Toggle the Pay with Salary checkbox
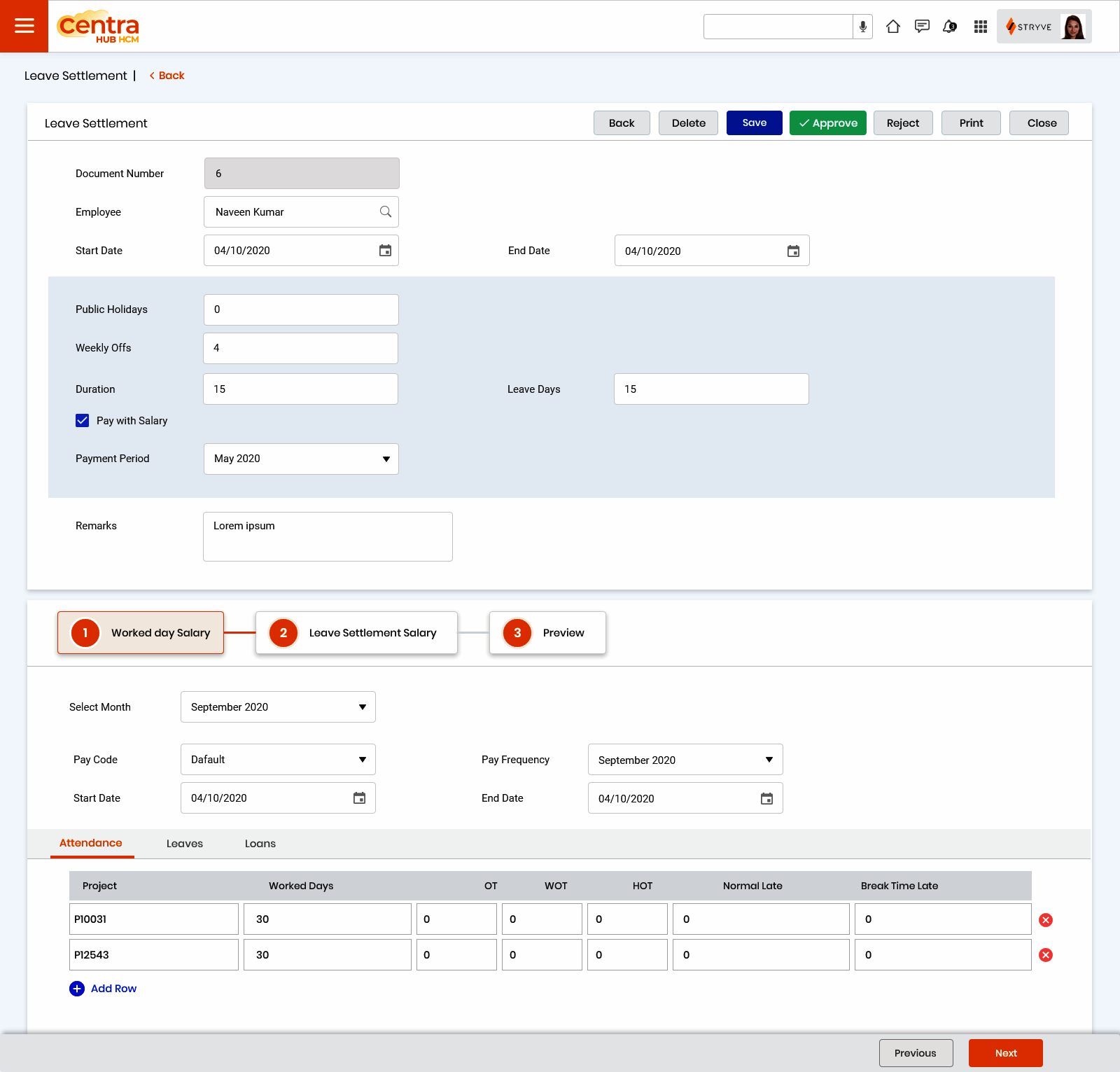The width and height of the screenshot is (1120, 1072). click(x=82, y=421)
